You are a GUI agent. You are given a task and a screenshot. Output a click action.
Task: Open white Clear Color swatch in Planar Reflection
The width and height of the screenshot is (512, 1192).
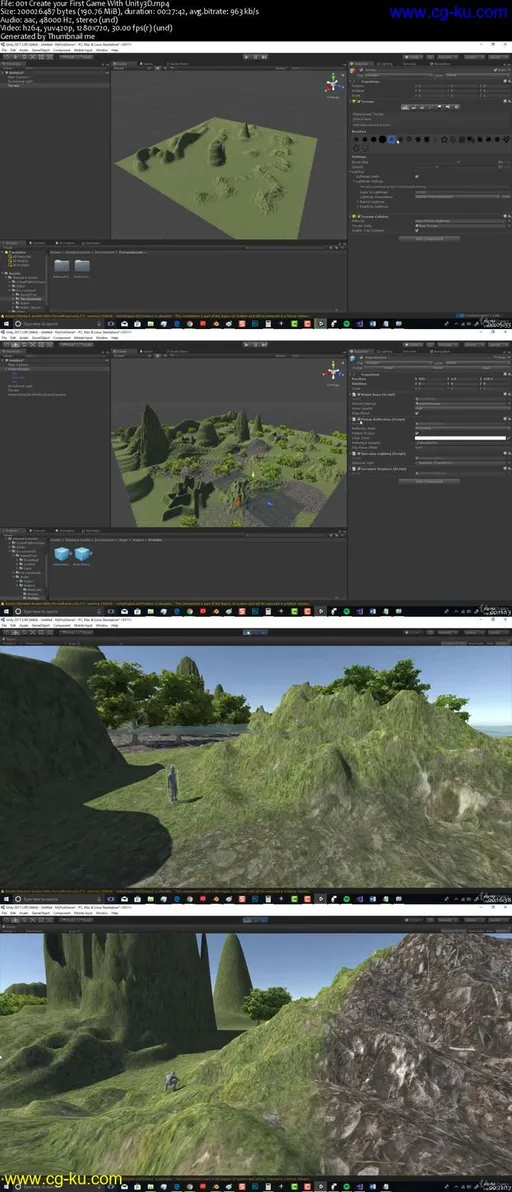pyautogui.click(x=460, y=438)
